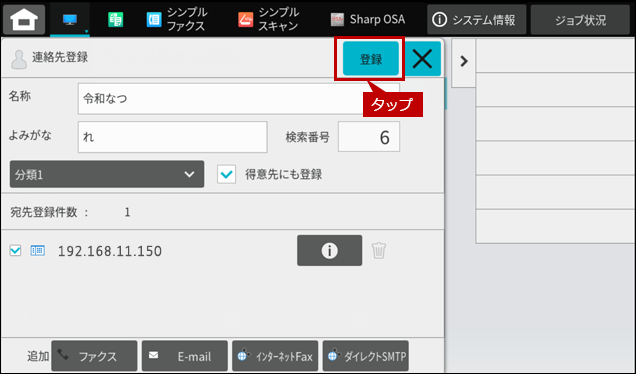
Task: Launch Sharp OSA
Action: coord(367,19)
